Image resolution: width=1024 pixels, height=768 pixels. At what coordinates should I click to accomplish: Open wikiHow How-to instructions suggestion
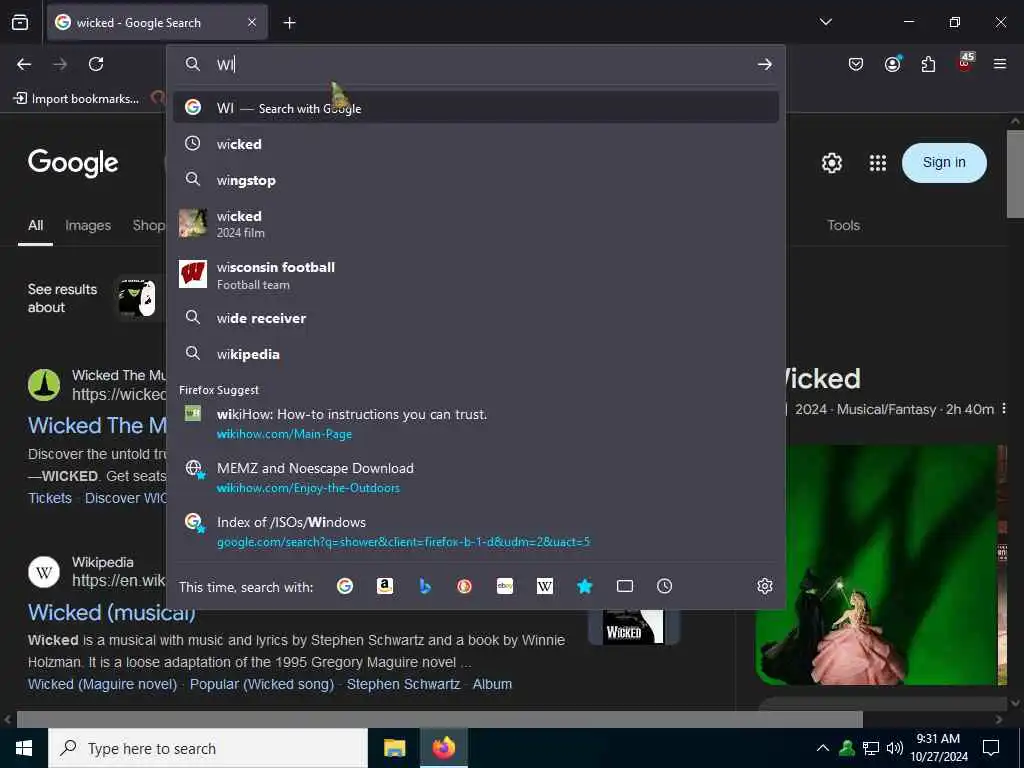[x=476, y=423]
